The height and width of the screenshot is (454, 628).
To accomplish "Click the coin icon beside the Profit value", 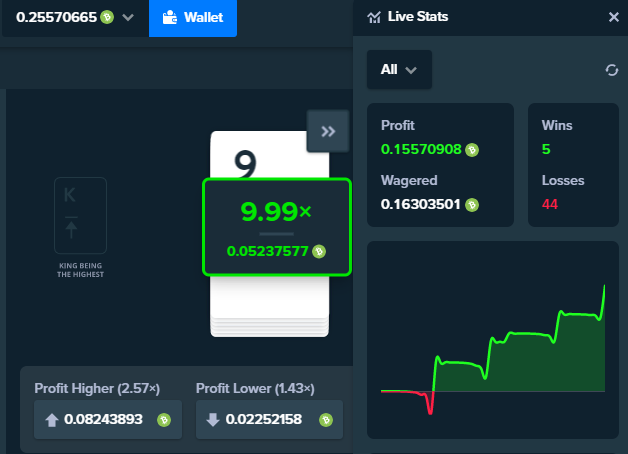I will click(472, 150).
